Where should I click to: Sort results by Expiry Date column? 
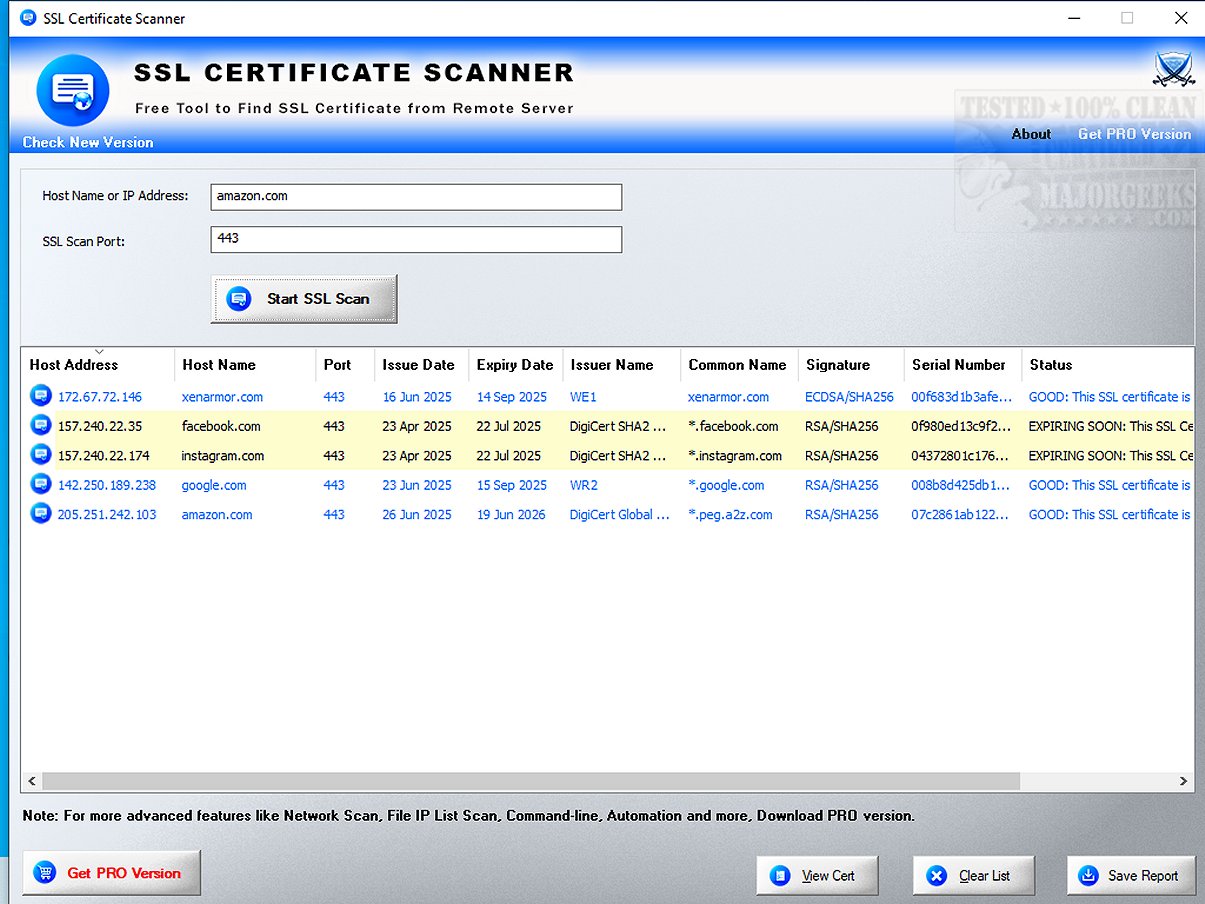pyautogui.click(x=514, y=365)
